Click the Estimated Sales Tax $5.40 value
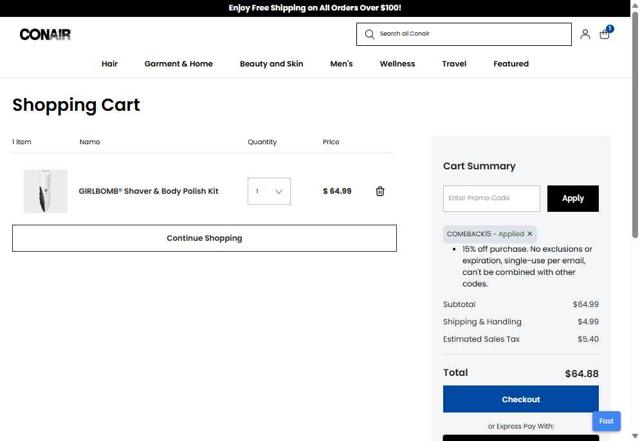Image resolution: width=640 pixels, height=441 pixels. 588,339
